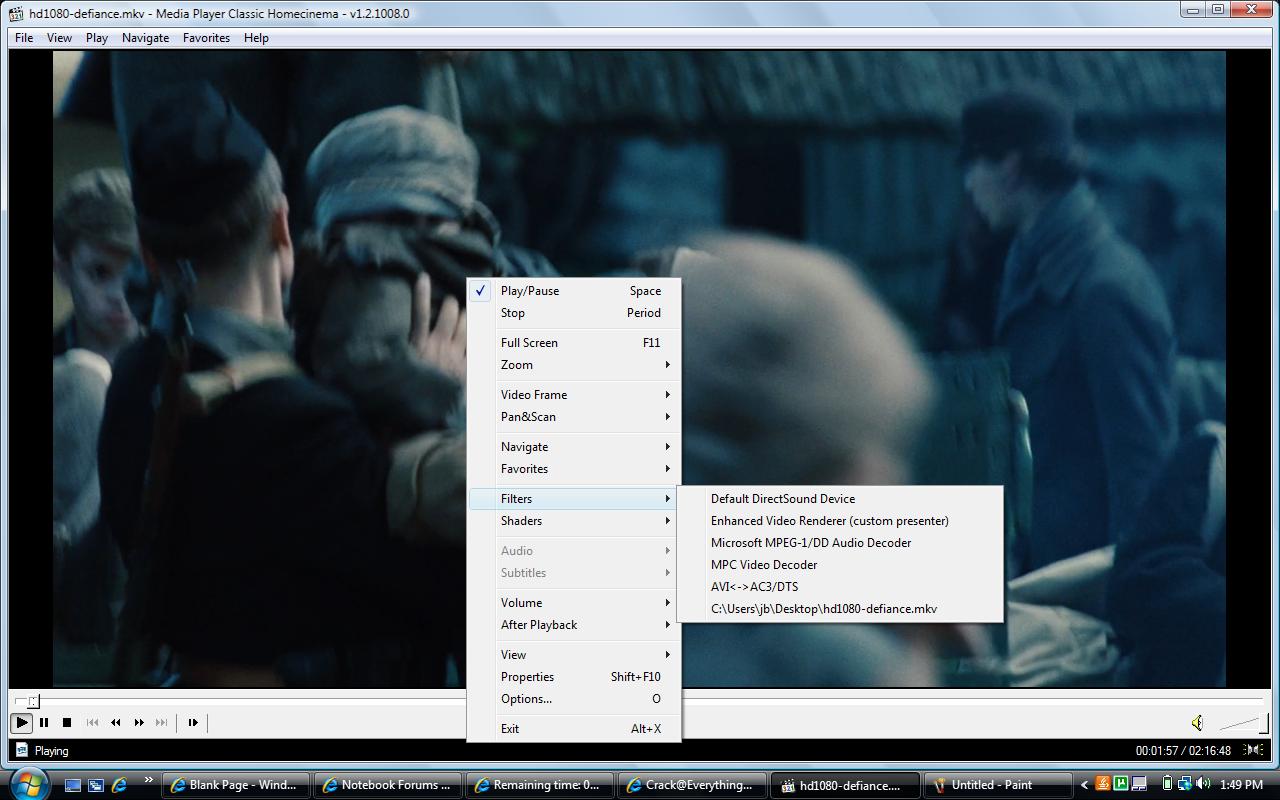
Task: Switch to Remaining time taskbar window
Action: coord(540,785)
